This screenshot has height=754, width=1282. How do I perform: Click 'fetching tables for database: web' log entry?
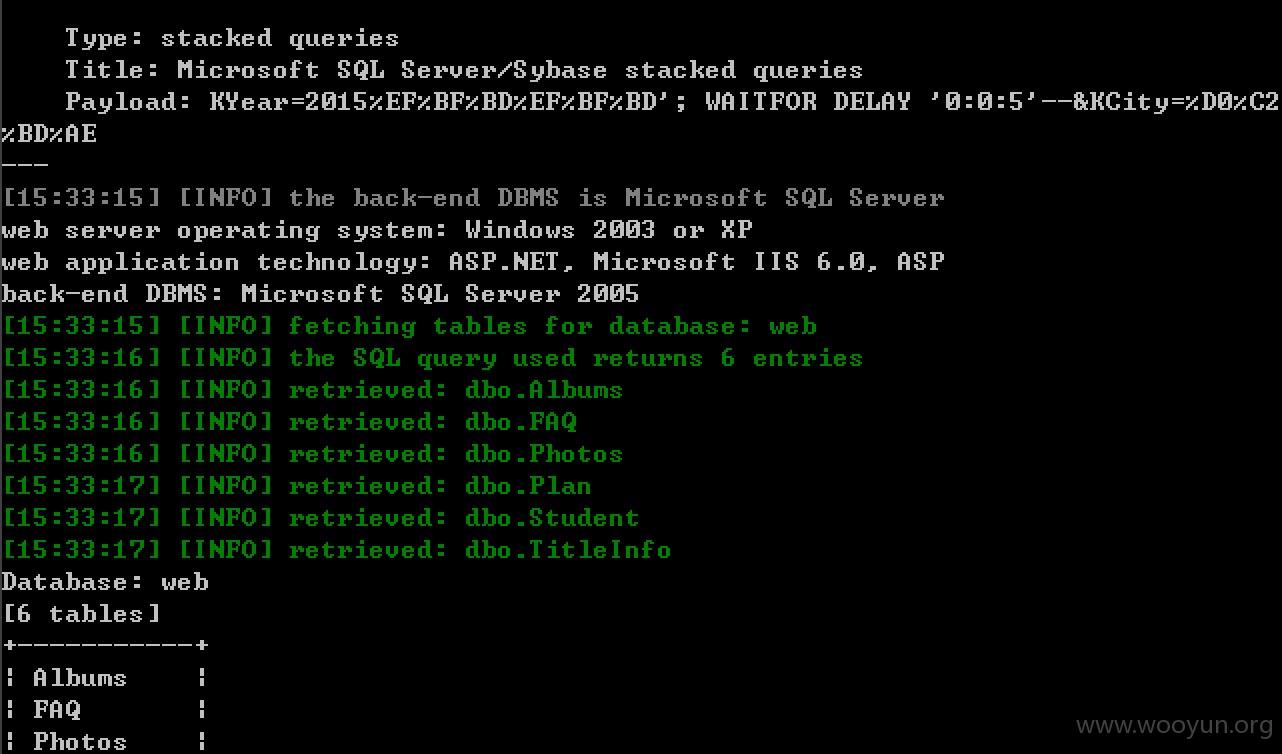pos(409,326)
